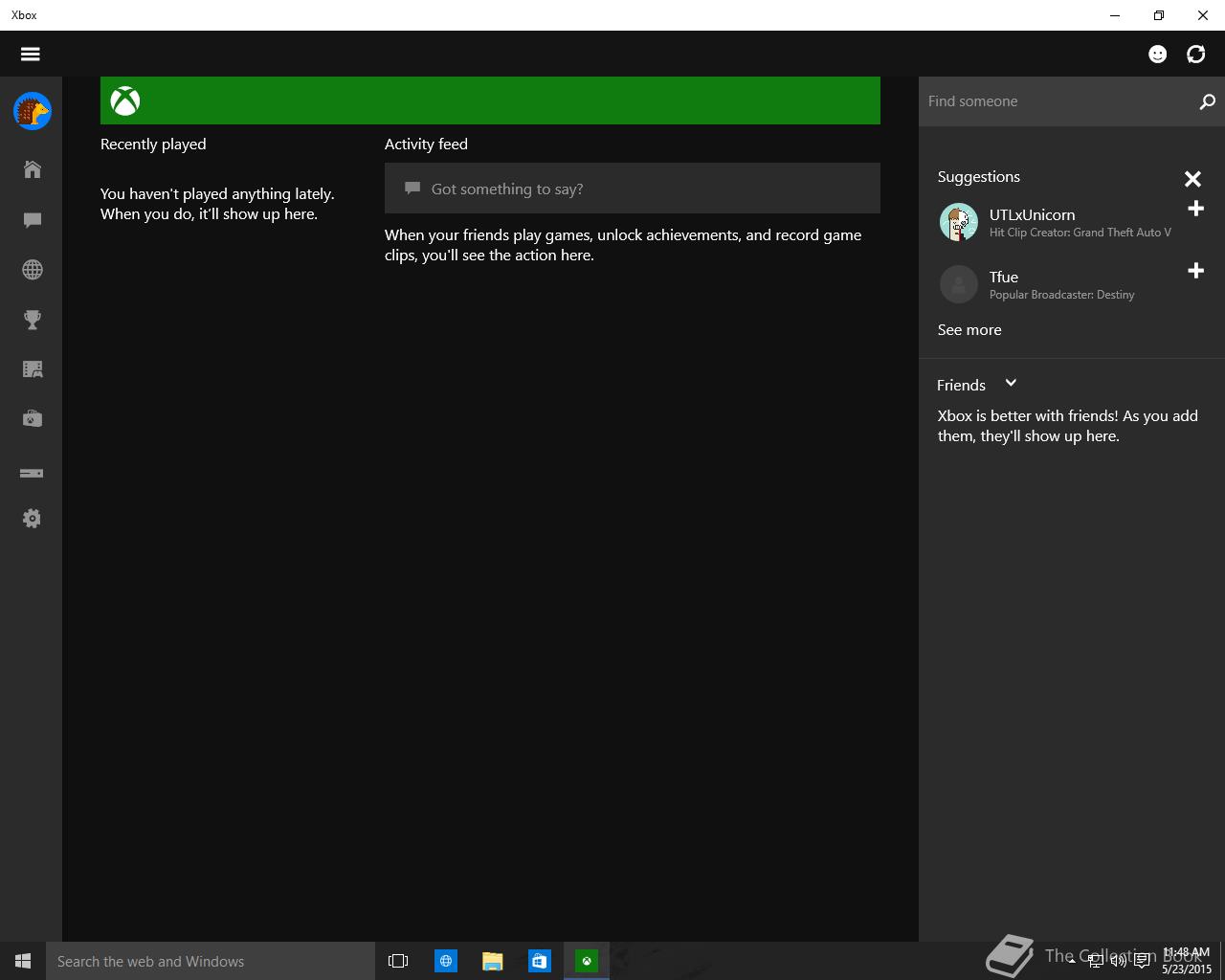Open the Store app on the taskbar
1225x980 pixels.
(540, 961)
